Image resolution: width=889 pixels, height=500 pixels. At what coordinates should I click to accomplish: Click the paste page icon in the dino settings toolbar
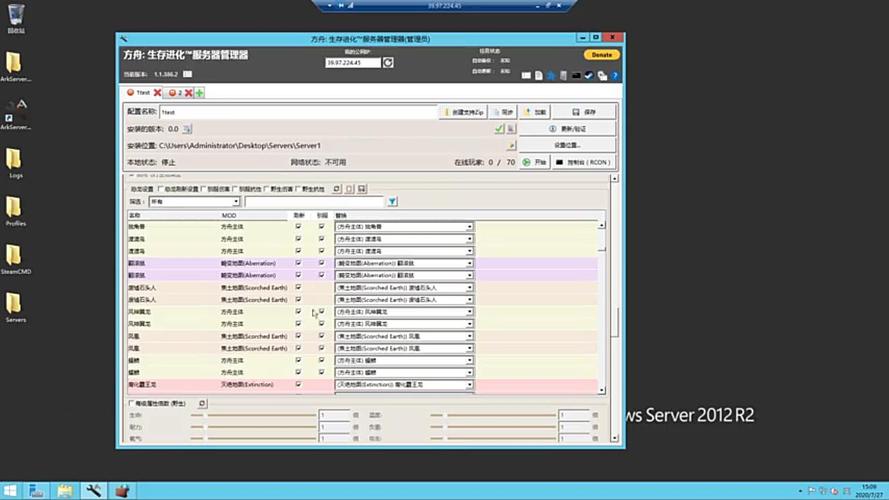349,189
